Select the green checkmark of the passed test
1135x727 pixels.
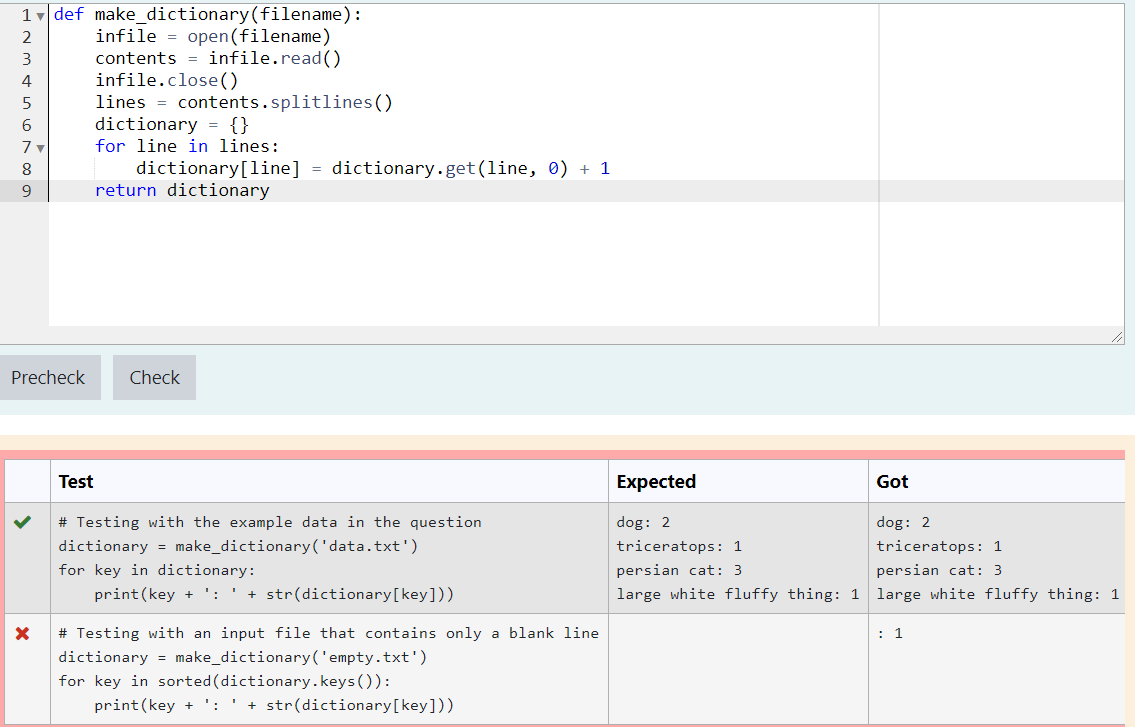22,522
